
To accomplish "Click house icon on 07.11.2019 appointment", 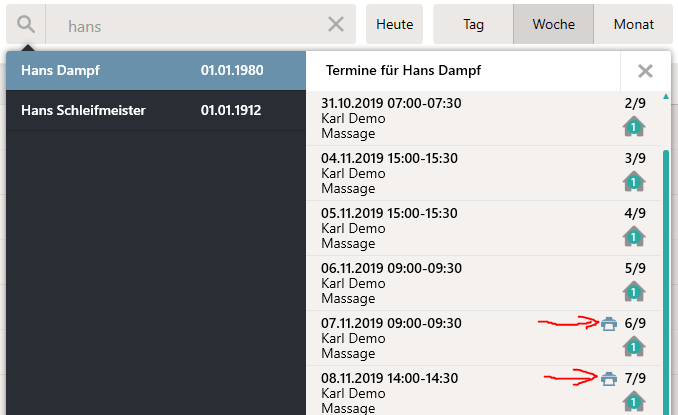I will pos(634,346).
